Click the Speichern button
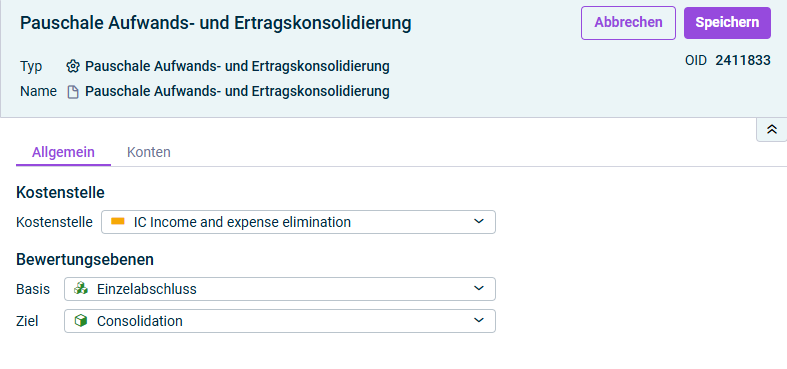 [727, 23]
